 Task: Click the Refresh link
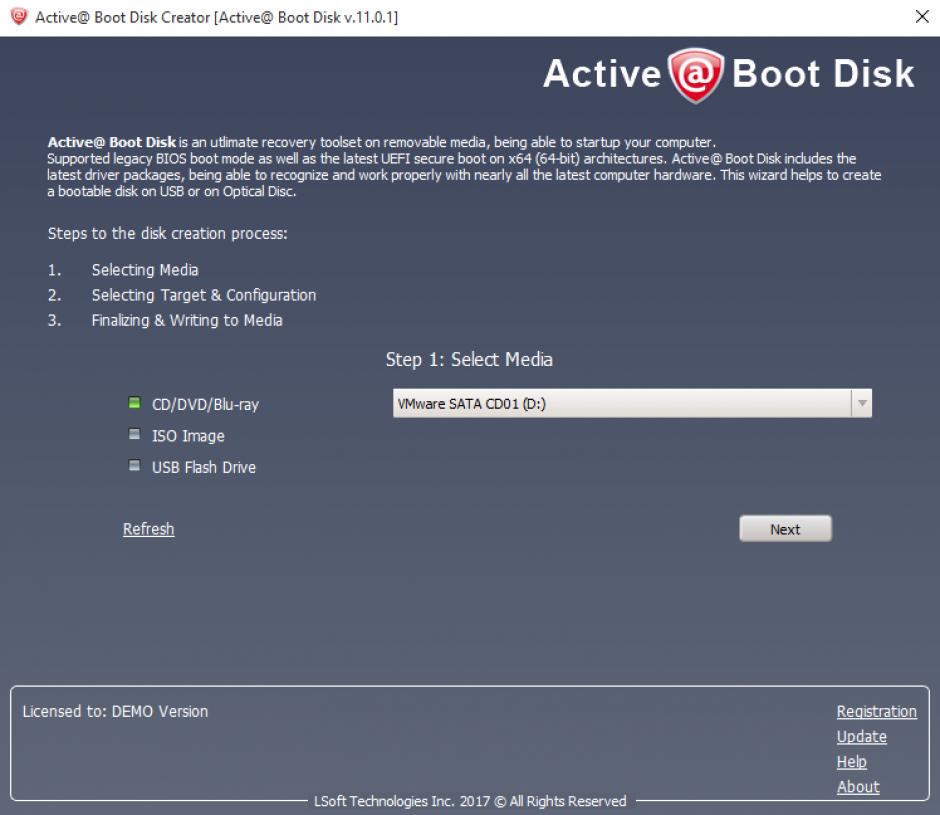[x=149, y=529]
